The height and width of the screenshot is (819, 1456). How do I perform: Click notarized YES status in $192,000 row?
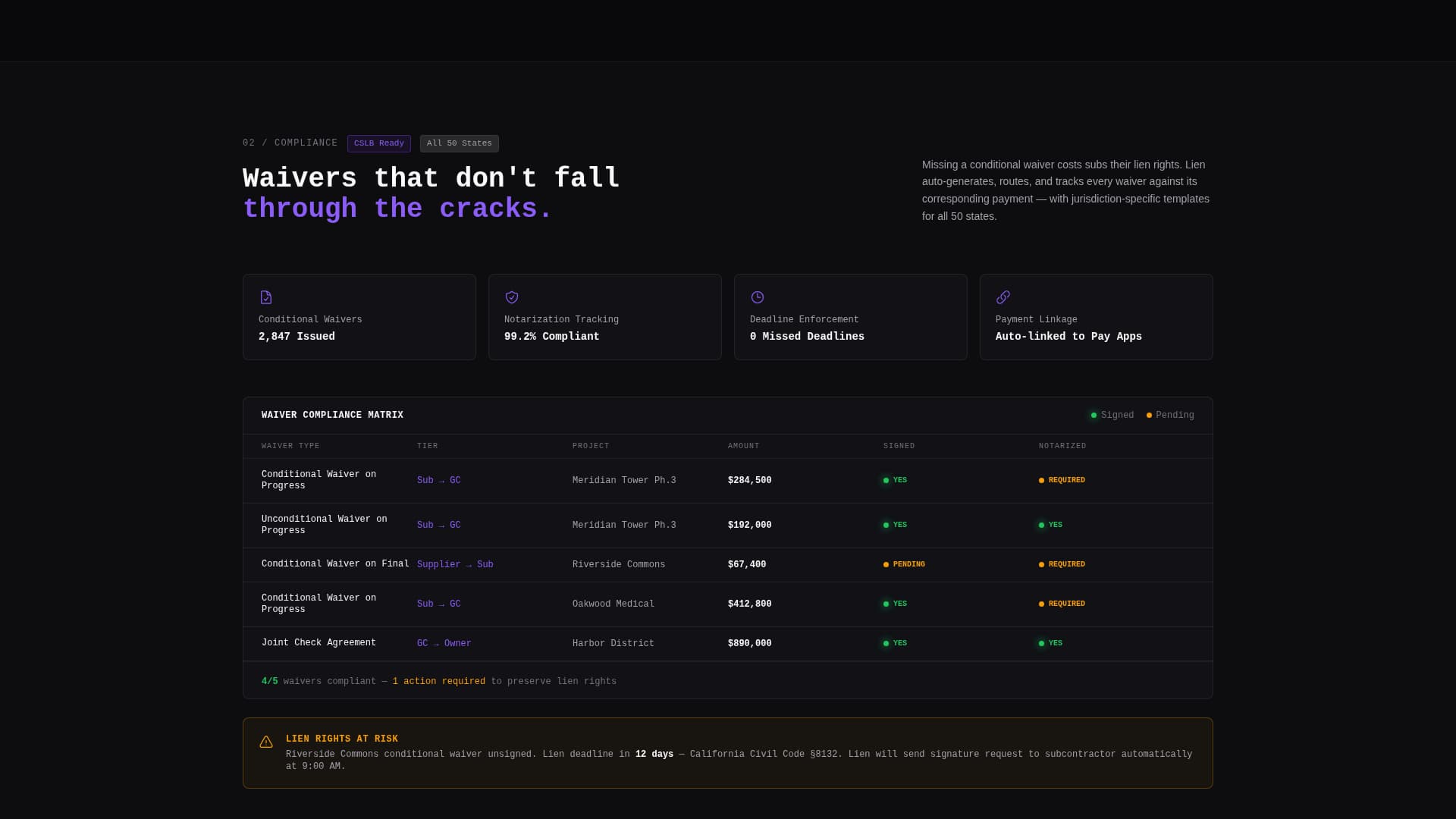1050,526
